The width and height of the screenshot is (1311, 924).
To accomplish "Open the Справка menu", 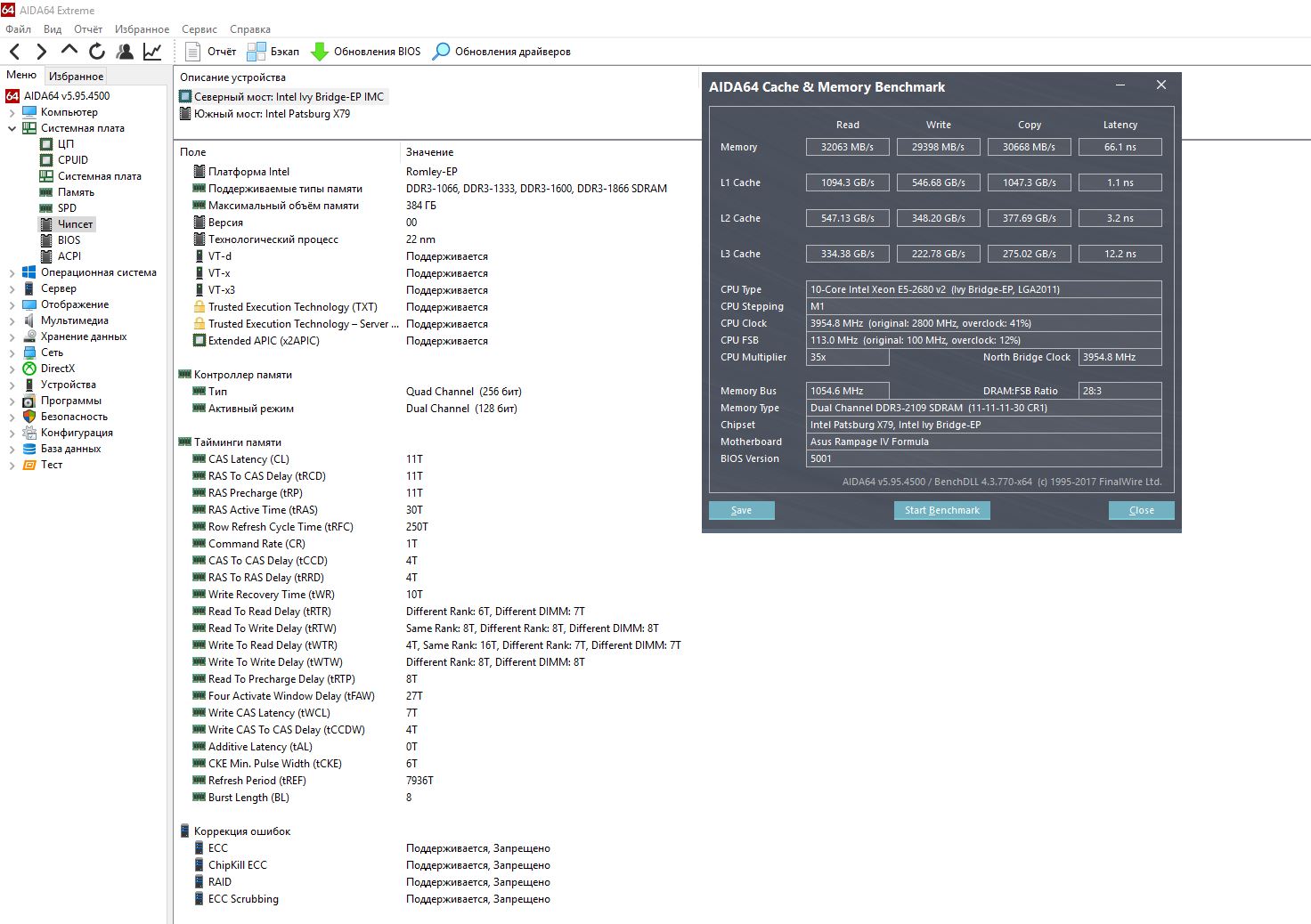I will 250,29.
